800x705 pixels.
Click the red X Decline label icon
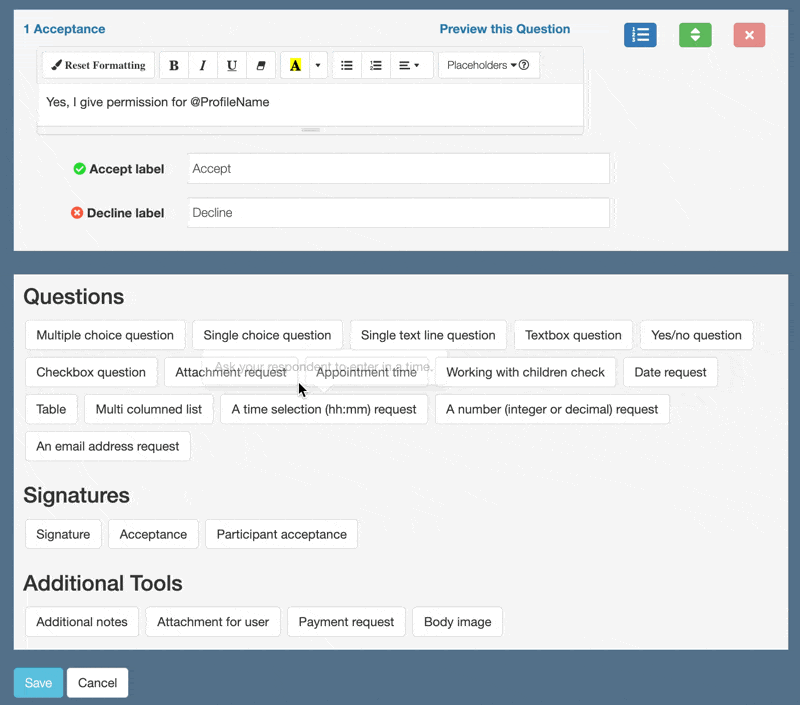point(77,213)
